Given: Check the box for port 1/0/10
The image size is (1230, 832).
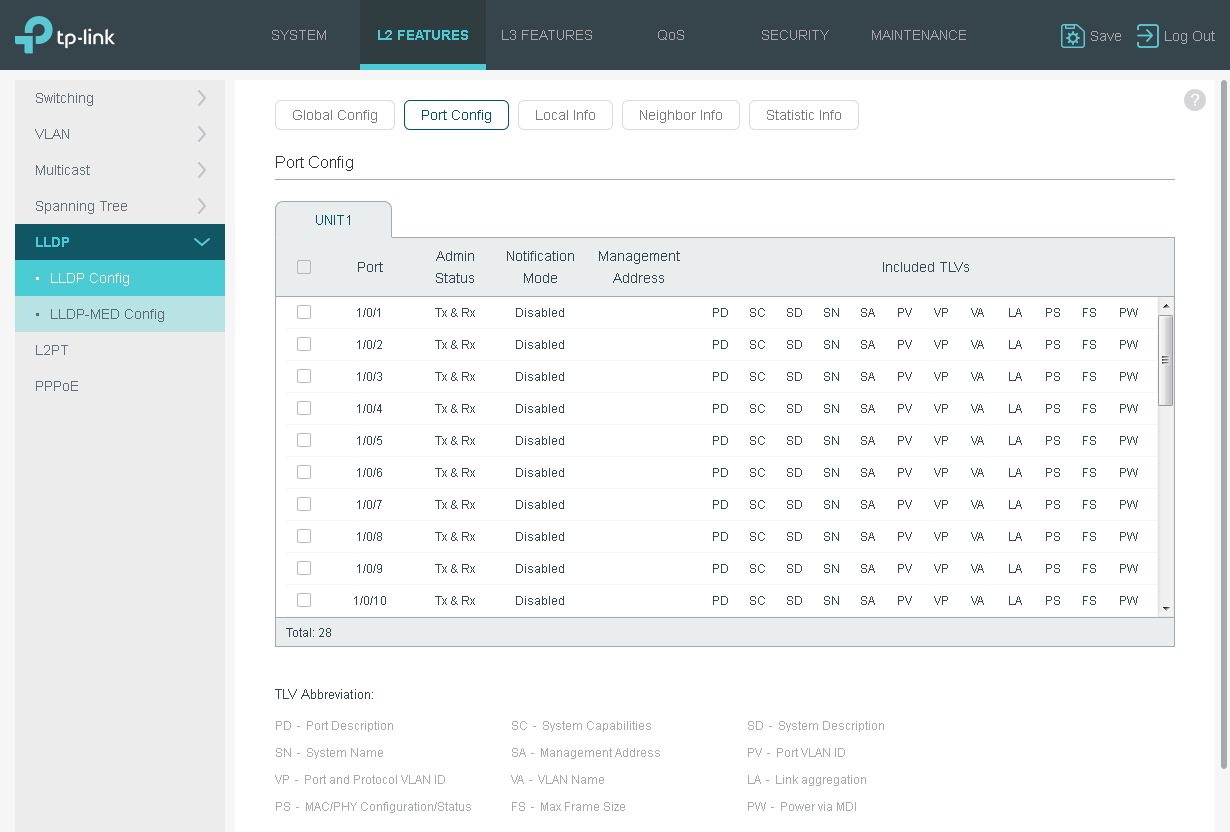Looking at the screenshot, I should 304,600.
